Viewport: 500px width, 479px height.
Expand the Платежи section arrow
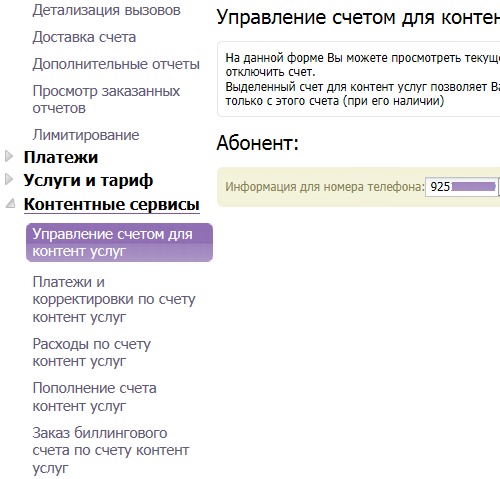point(9,156)
